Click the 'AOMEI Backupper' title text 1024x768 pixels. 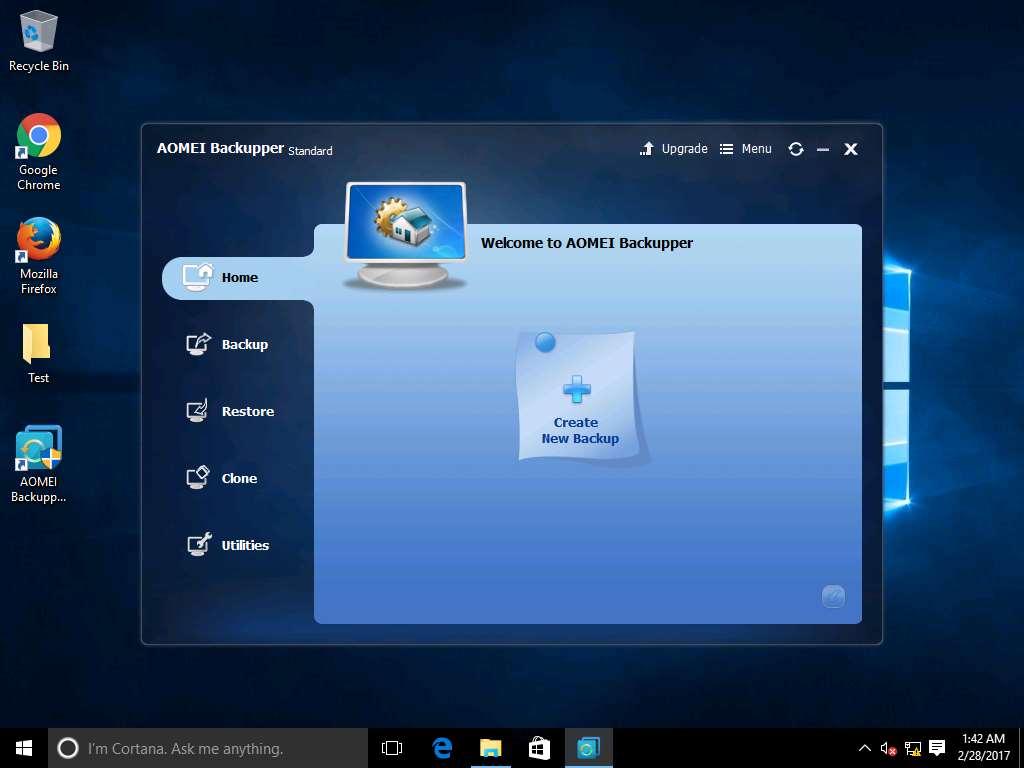coord(220,148)
